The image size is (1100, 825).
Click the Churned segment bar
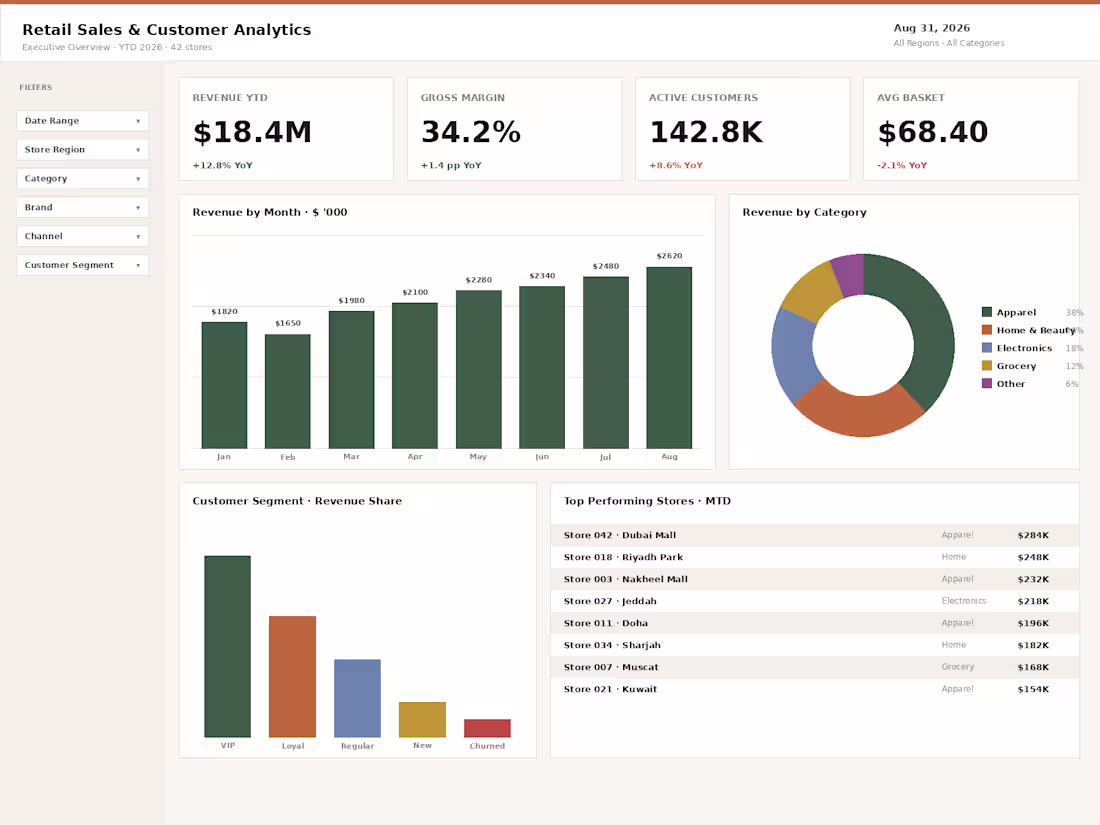487,727
